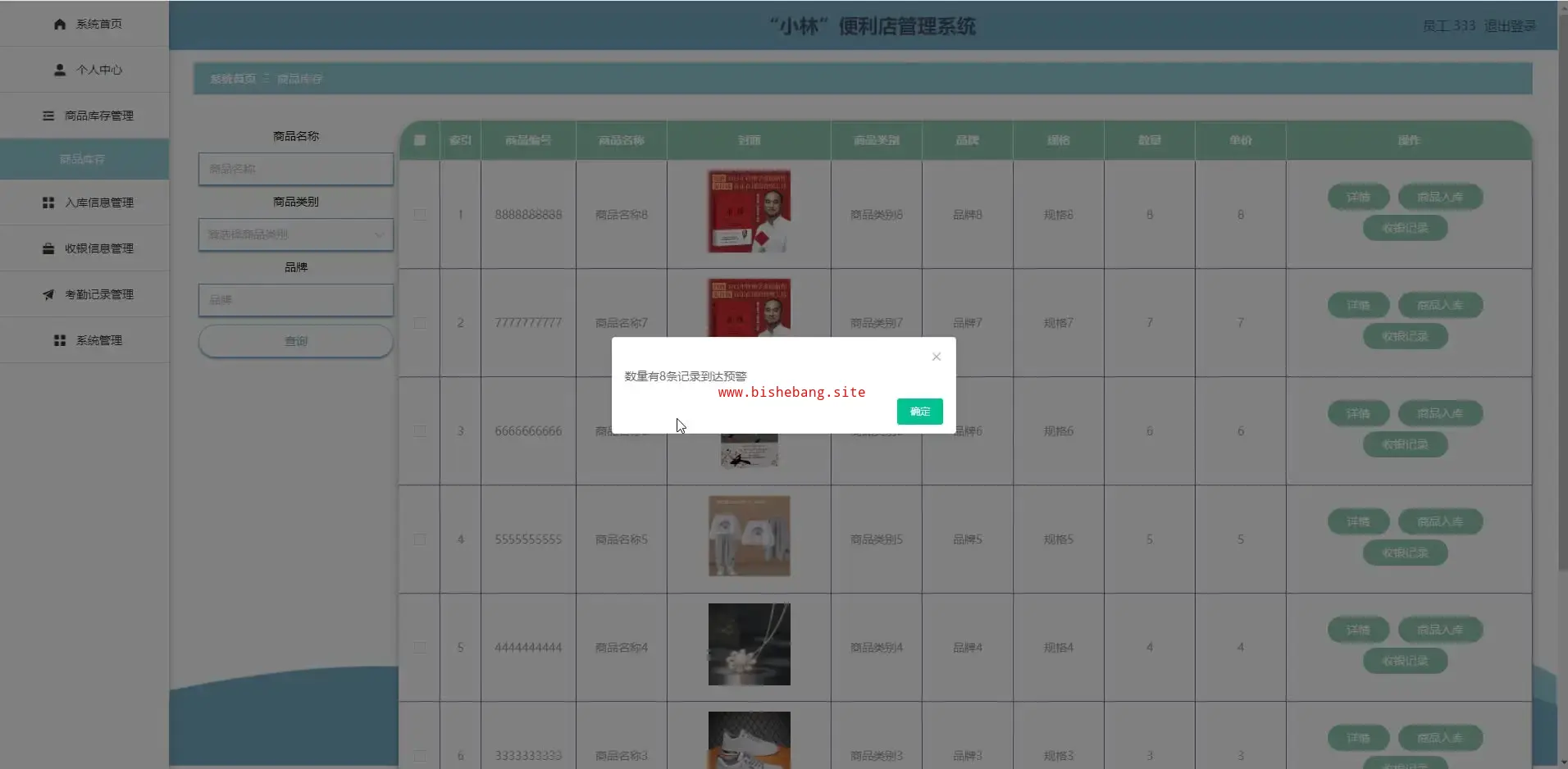The image size is (1568, 769).
Task: Focus the 品牌 search field
Action: click(x=296, y=300)
